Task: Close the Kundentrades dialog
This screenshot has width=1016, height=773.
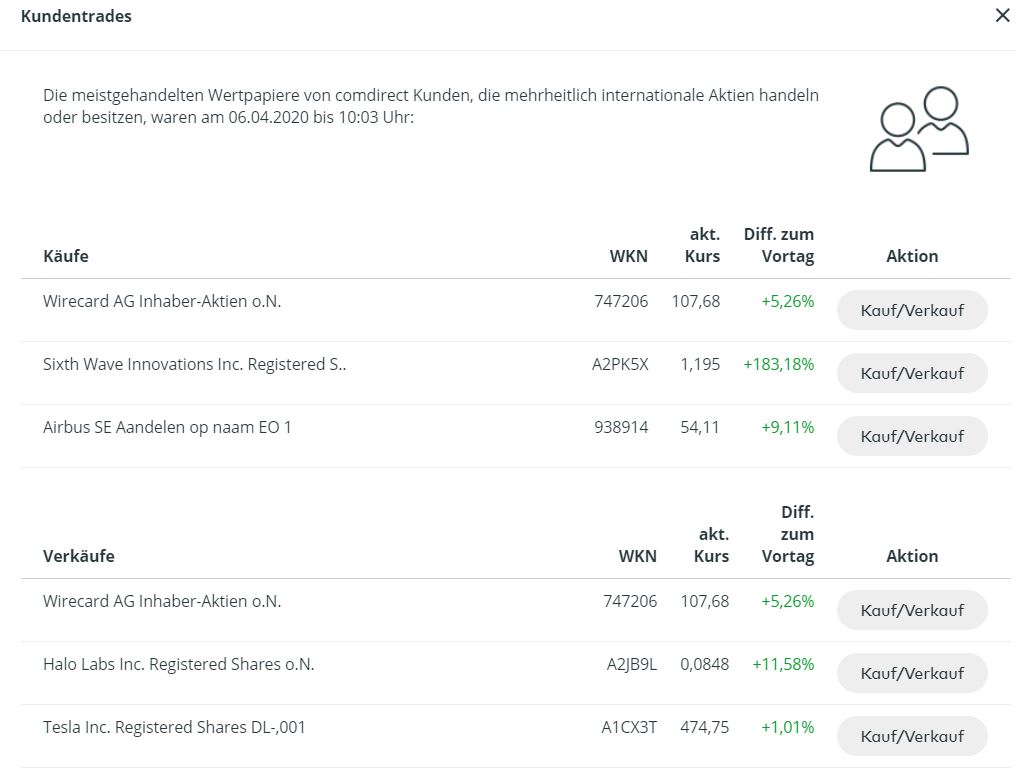Action: coord(1002,16)
